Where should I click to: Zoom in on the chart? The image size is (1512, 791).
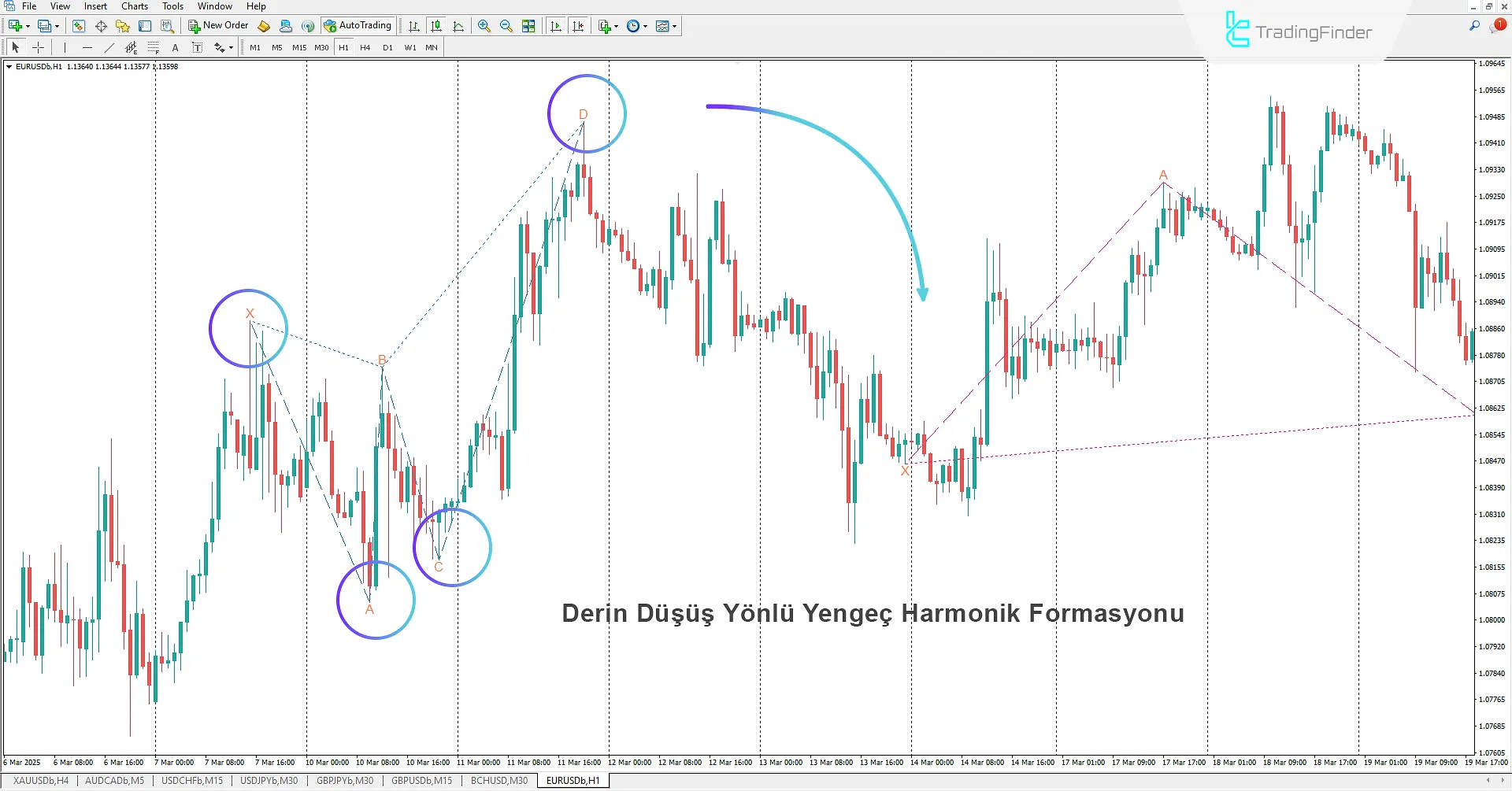point(484,25)
